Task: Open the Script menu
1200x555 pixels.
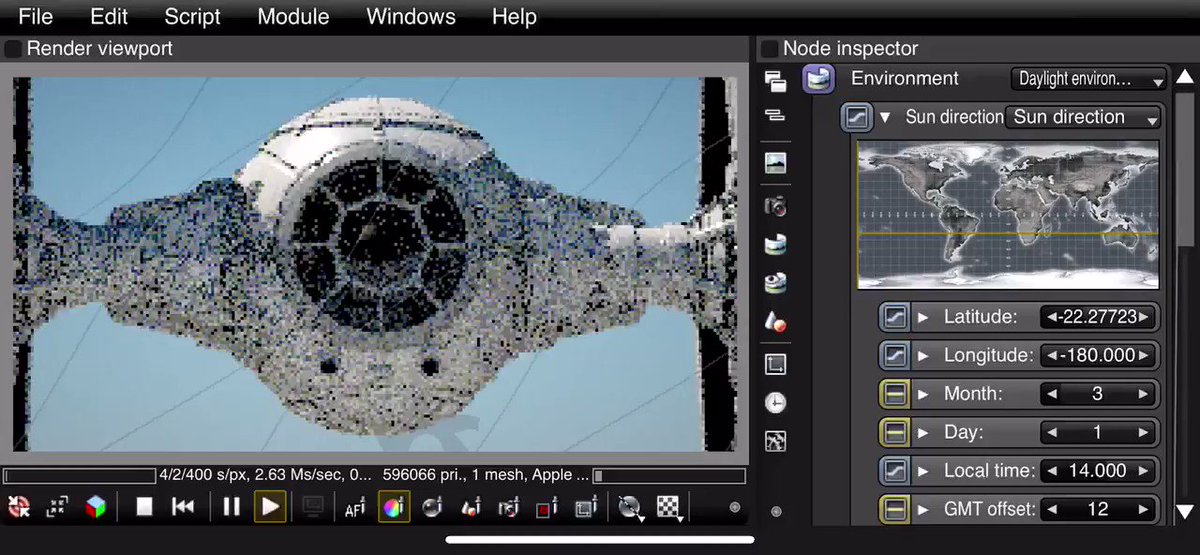Action: [x=194, y=17]
